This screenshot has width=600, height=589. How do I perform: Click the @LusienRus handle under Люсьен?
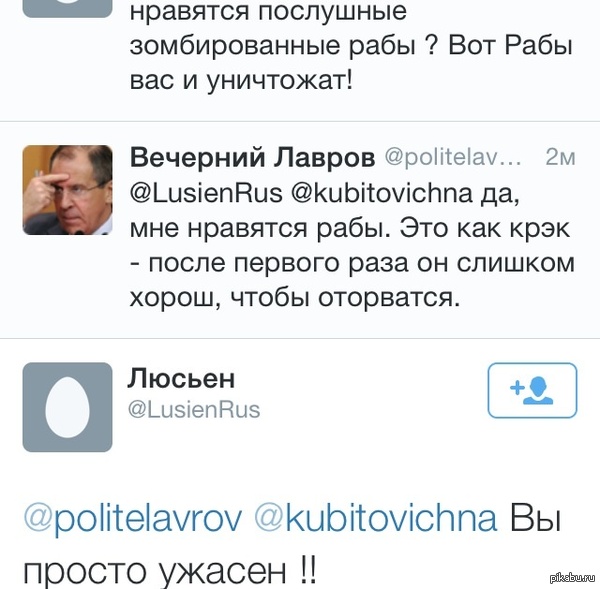tap(194, 409)
